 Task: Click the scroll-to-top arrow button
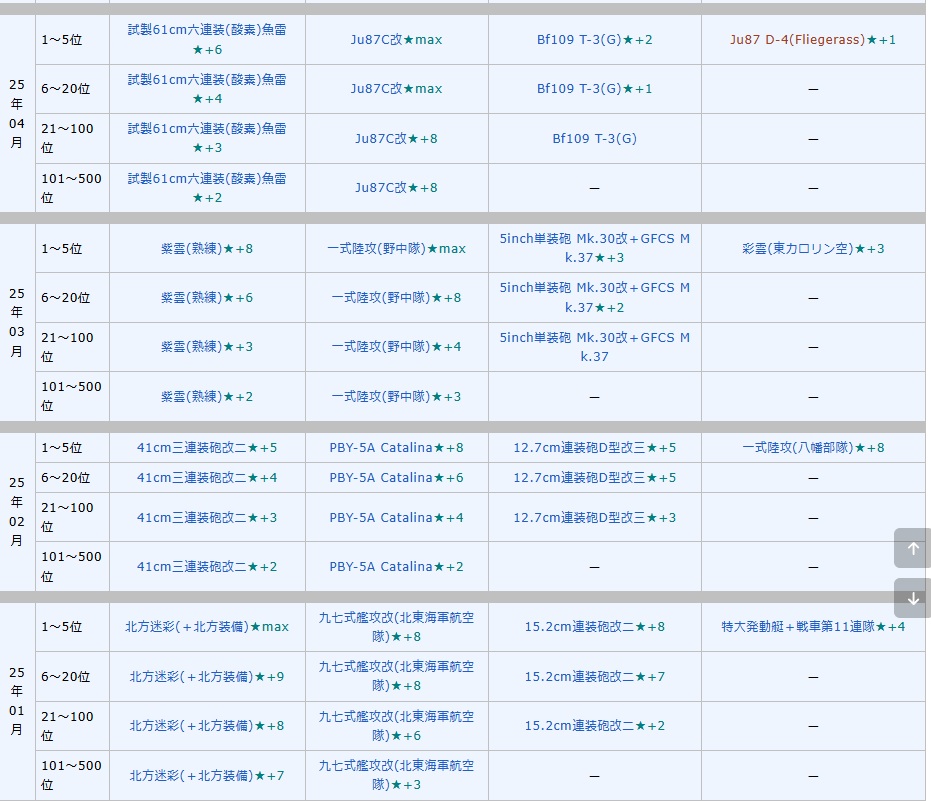click(x=912, y=548)
